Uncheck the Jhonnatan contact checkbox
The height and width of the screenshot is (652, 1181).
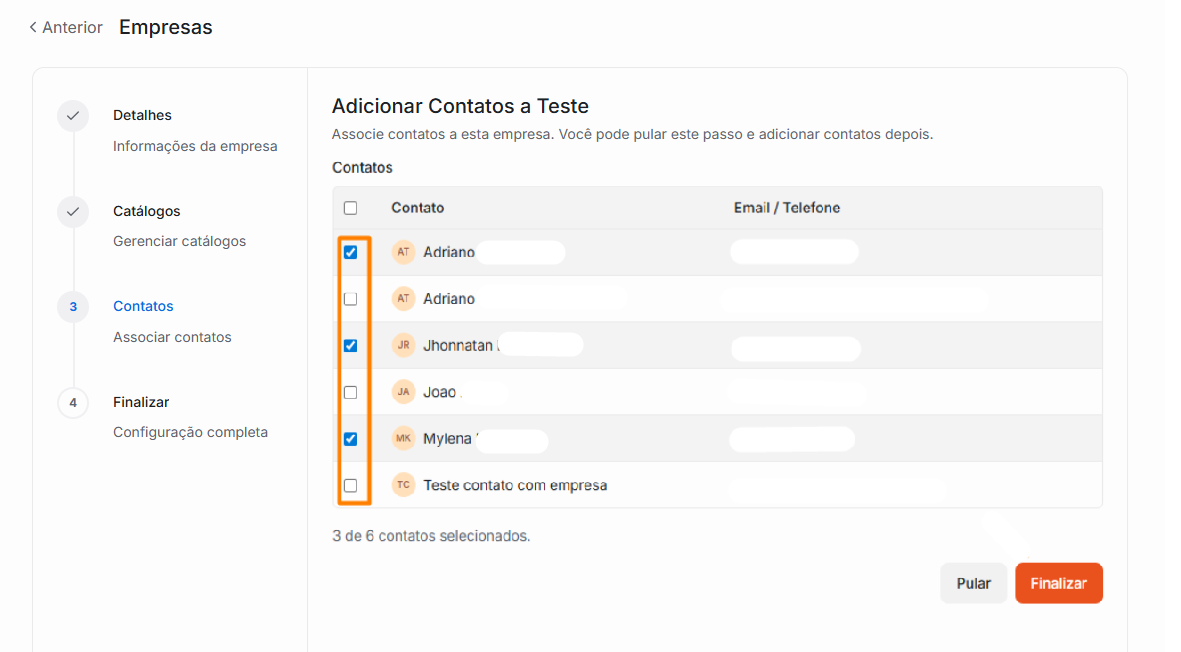click(350, 346)
